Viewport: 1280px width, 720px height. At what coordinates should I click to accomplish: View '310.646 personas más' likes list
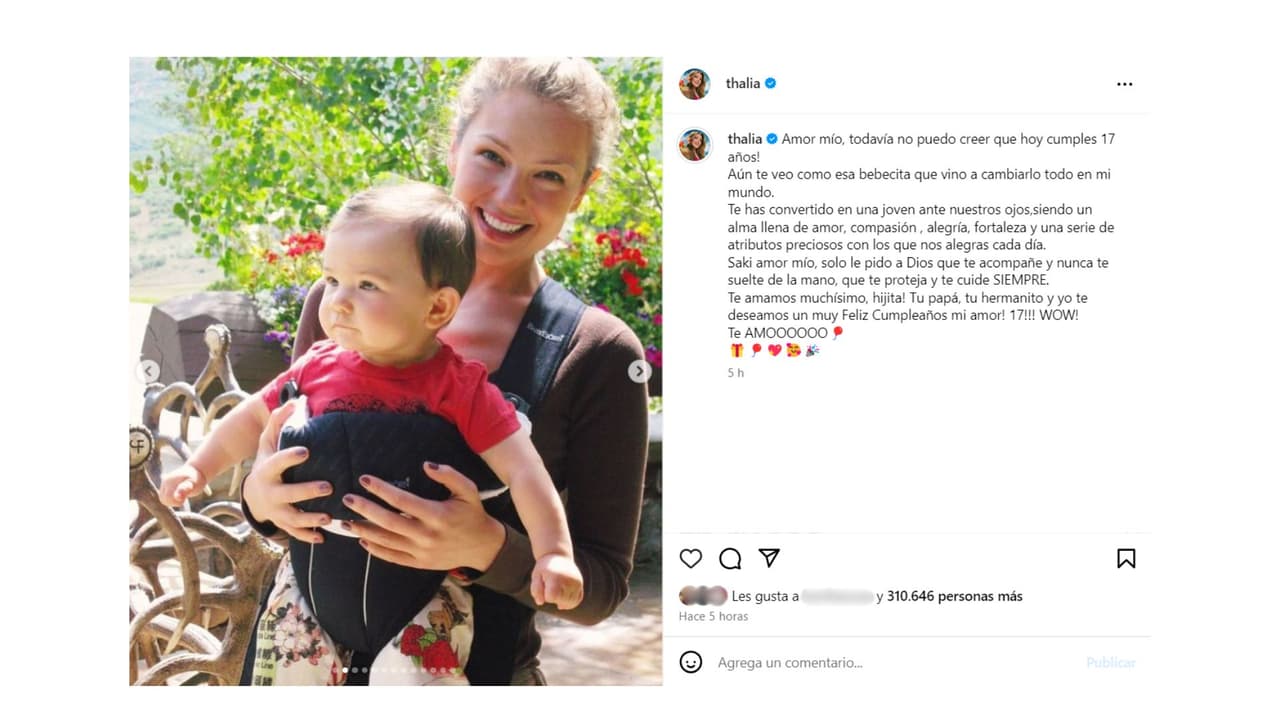coord(954,596)
